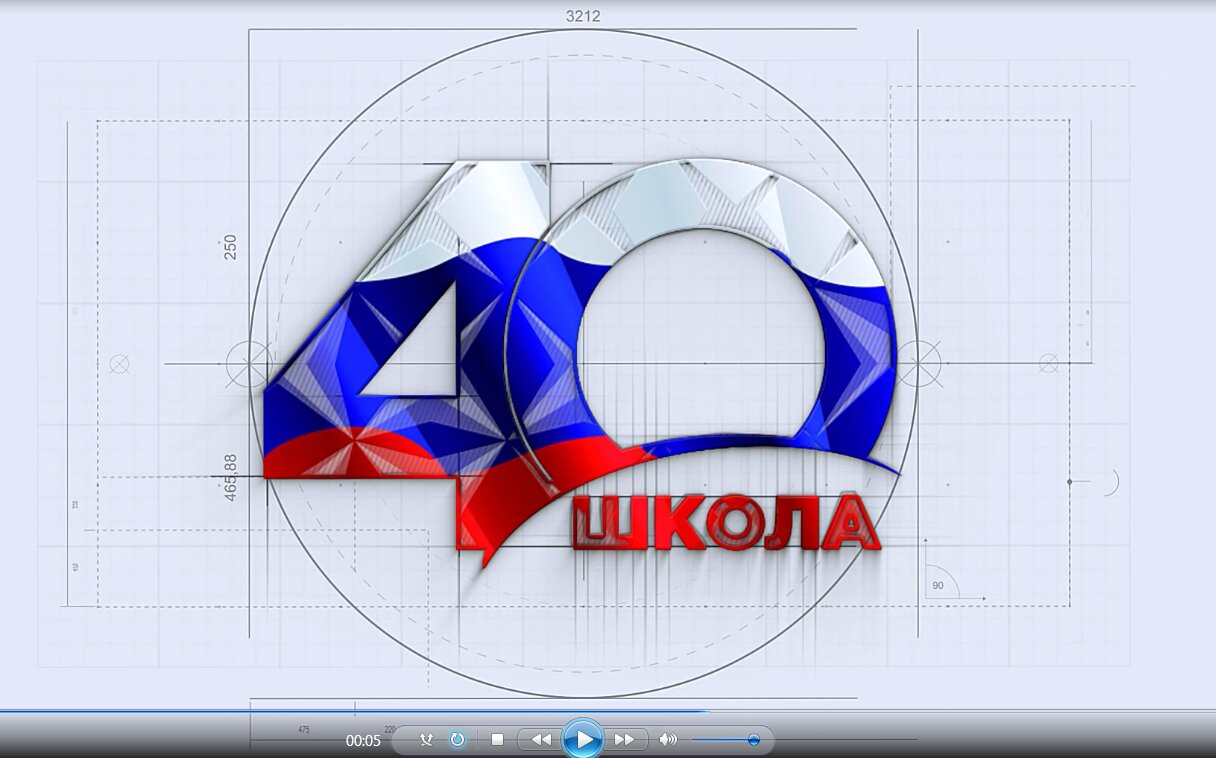
Task: Play the video
Action: click(x=583, y=740)
